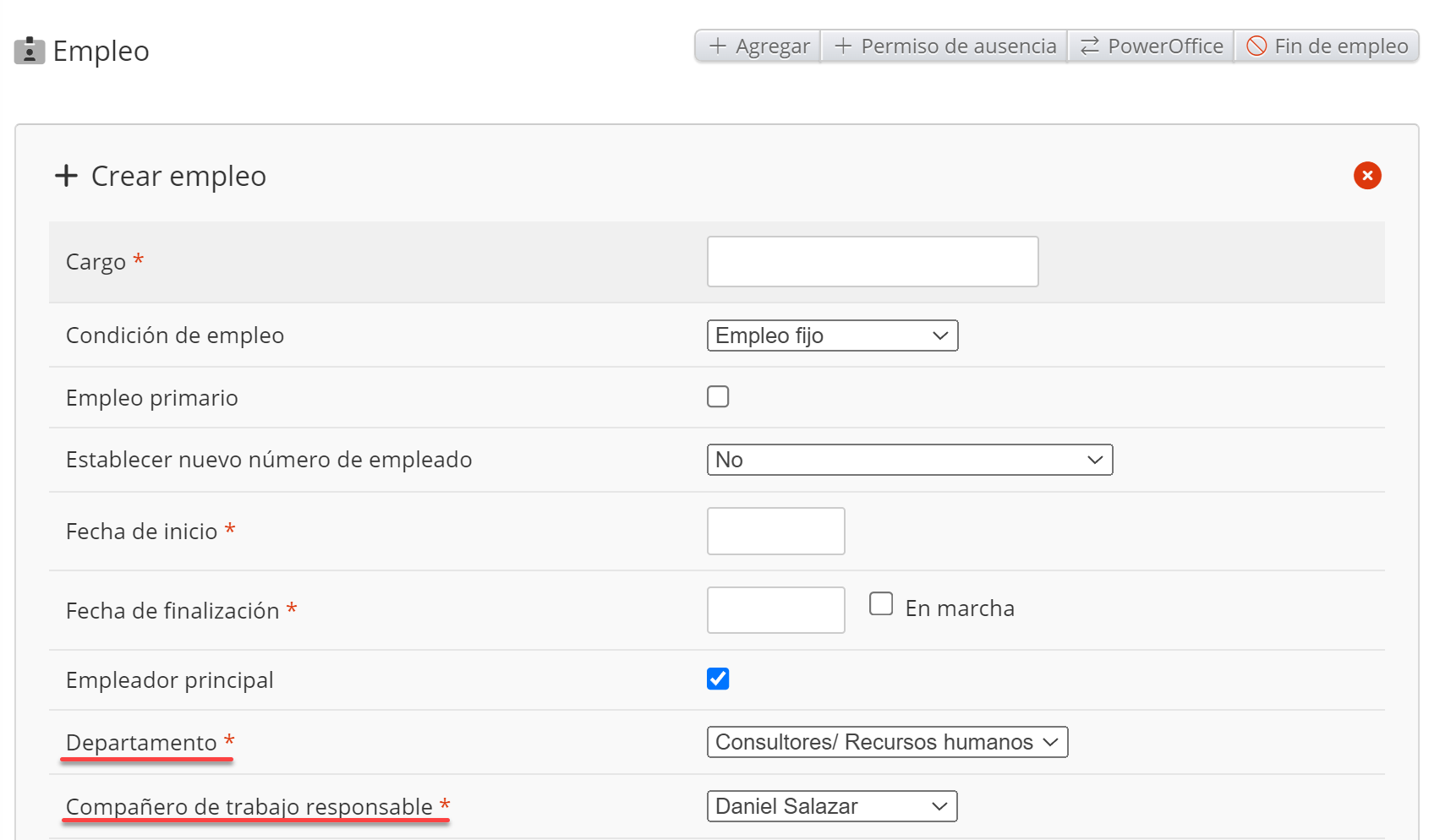The image size is (1429, 840).
Task: Expand Establecer nuevo número de empleado dropdown
Action: click(909, 460)
